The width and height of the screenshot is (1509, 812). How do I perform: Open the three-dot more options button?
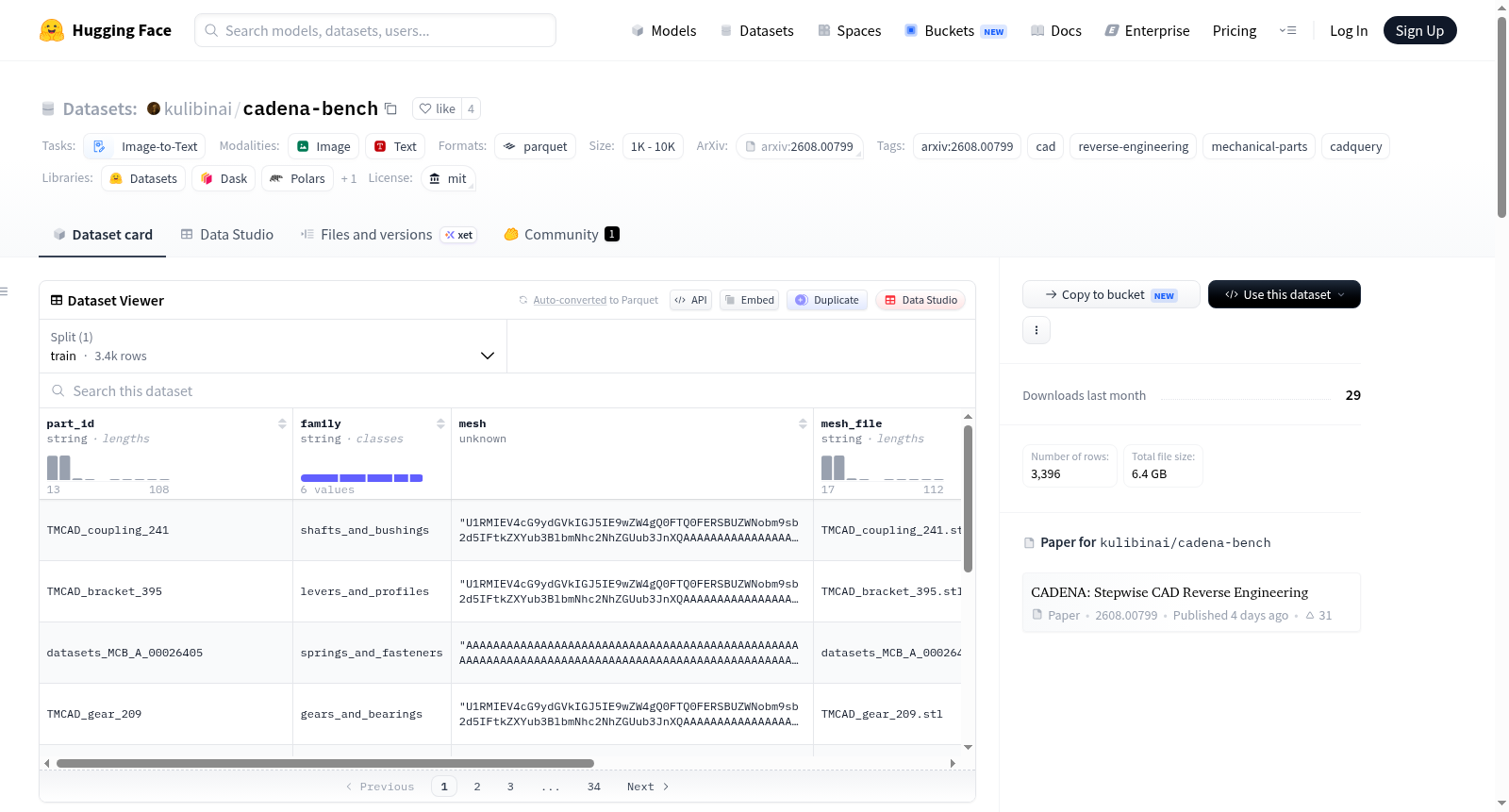1036,330
